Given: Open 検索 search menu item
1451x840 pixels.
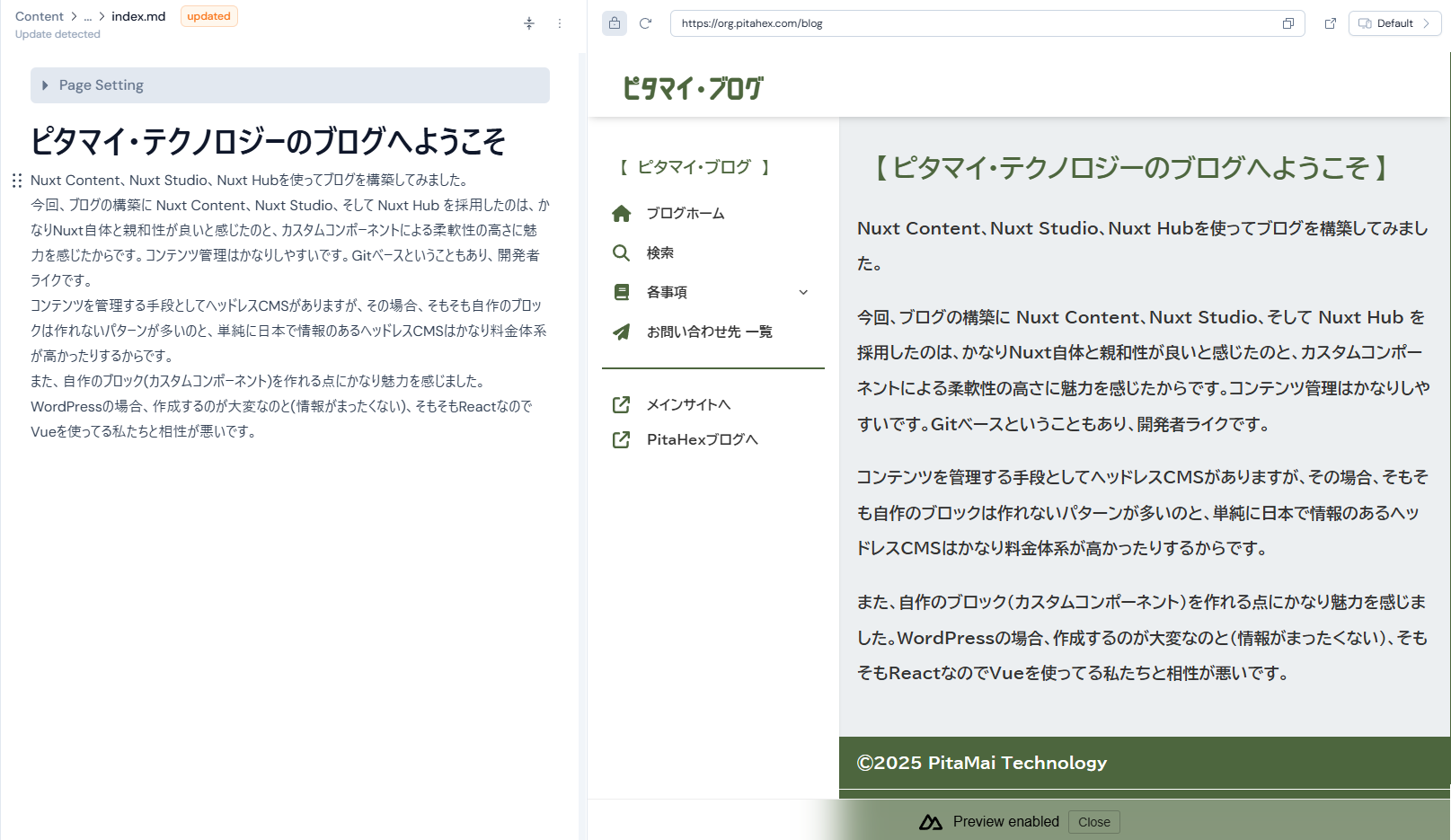Looking at the screenshot, I should click(659, 253).
